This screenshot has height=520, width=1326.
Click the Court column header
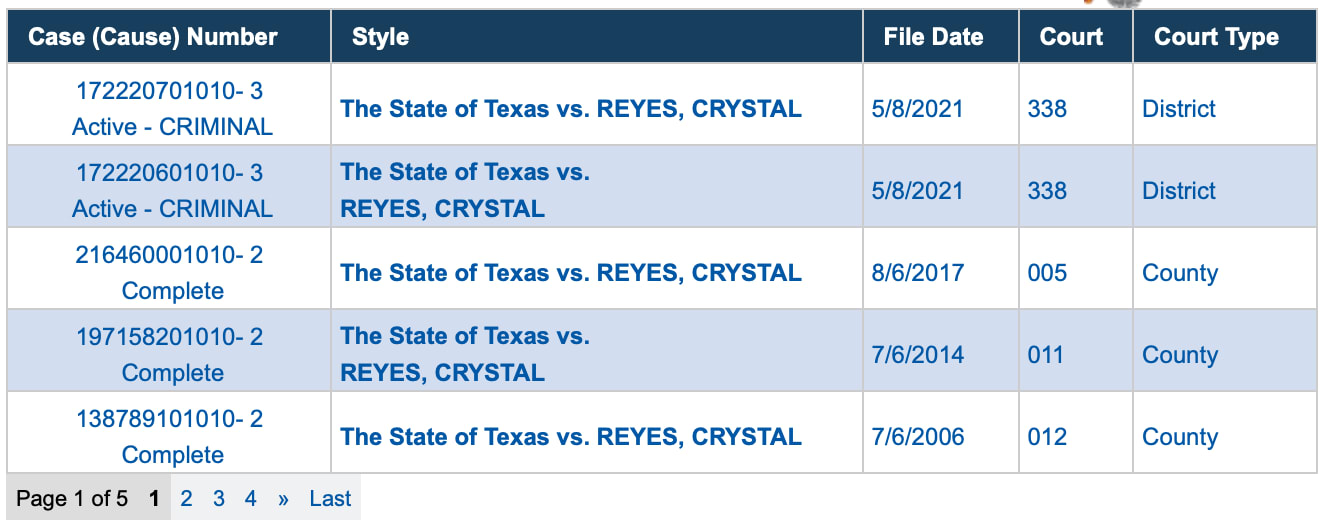click(1071, 37)
